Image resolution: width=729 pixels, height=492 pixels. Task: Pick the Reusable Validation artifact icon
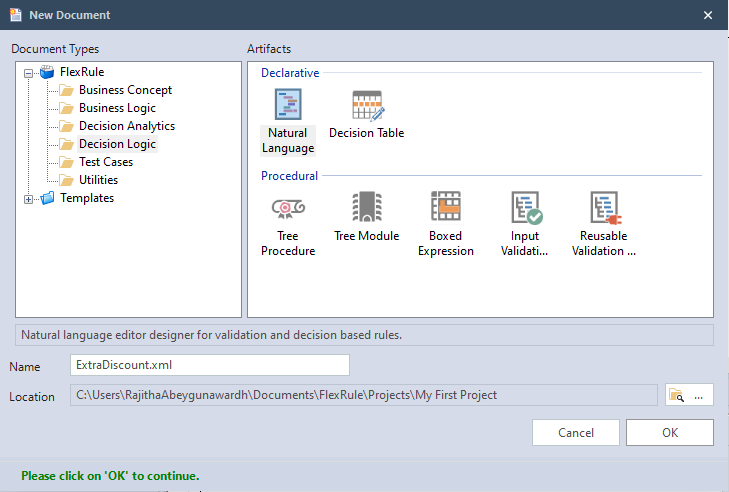coord(606,207)
